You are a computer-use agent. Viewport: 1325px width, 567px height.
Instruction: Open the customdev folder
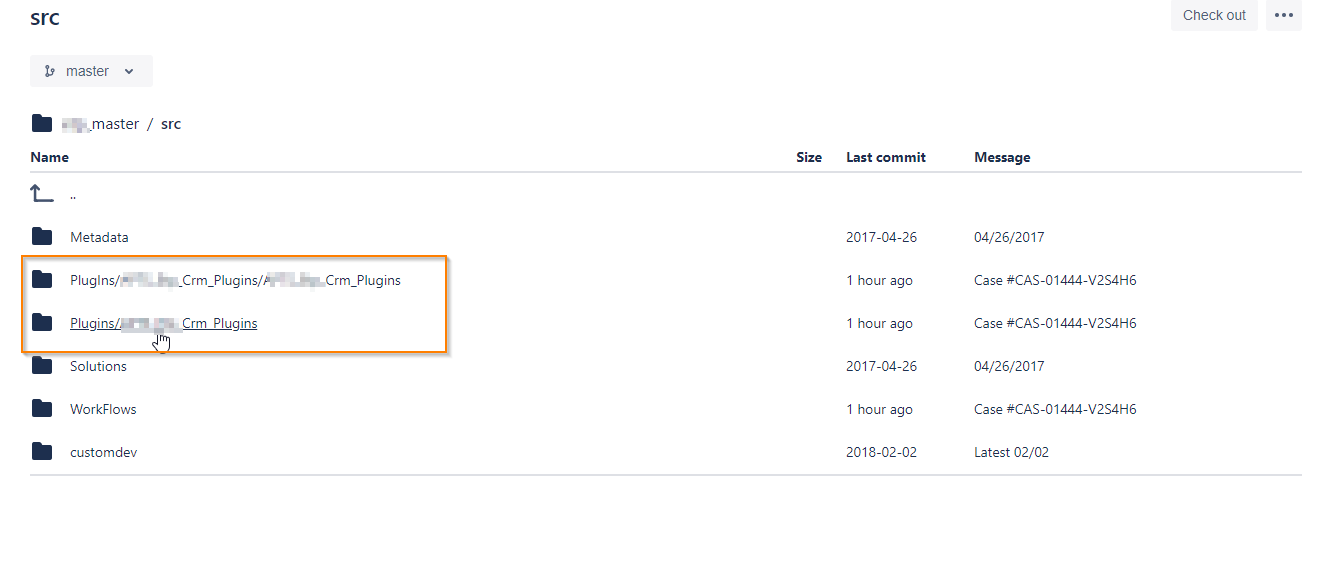(103, 452)
